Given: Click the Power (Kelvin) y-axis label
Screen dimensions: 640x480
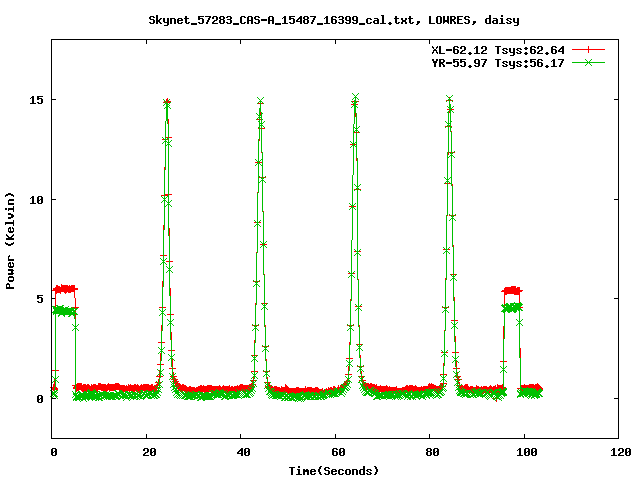Looking at the screenshot, I should click(10, 241).
